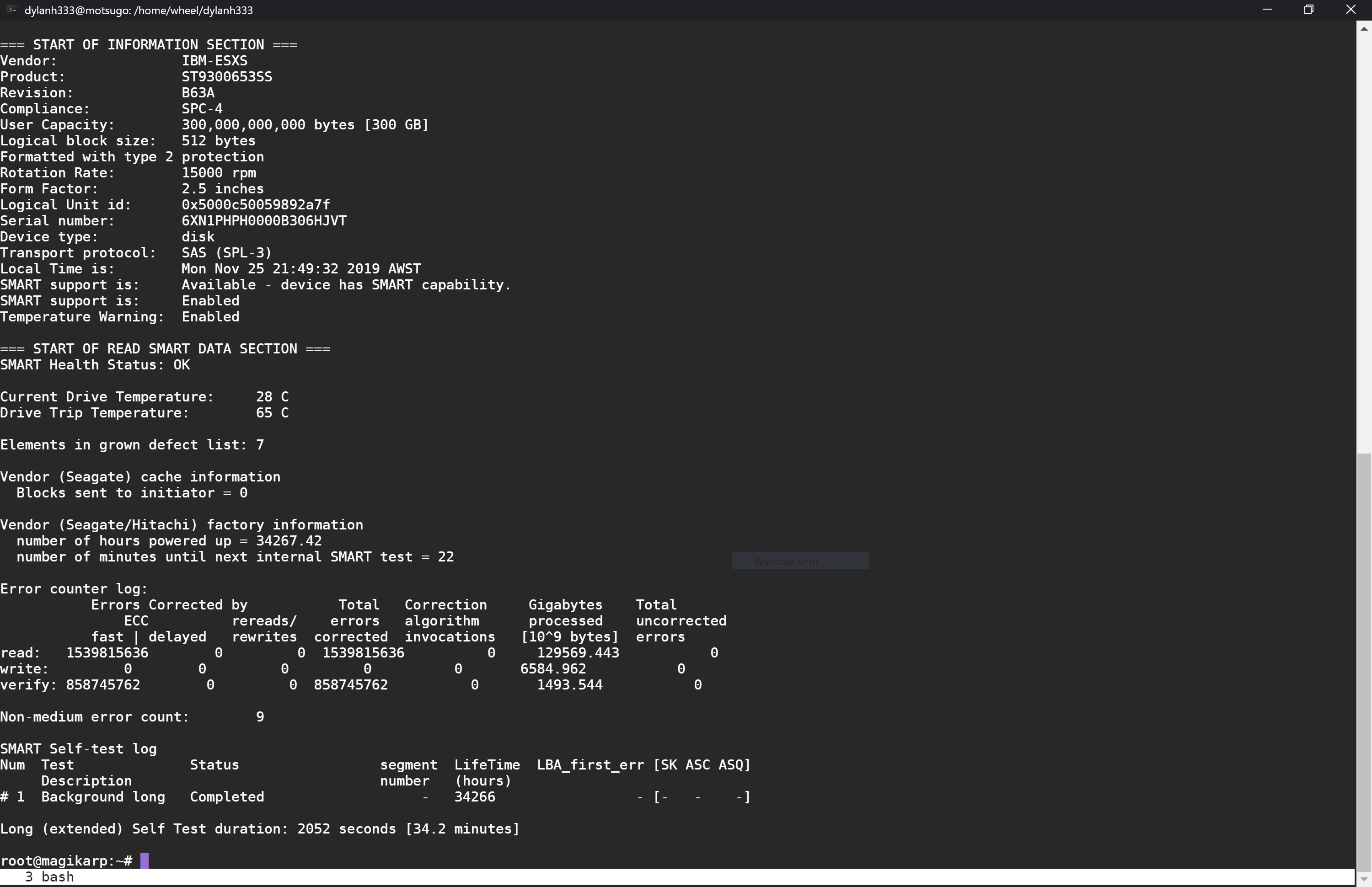Viewport: 1372px width, 887px height.
Task: Click 'Gigabytes processed' column header
Action: (x=570, y=621)
